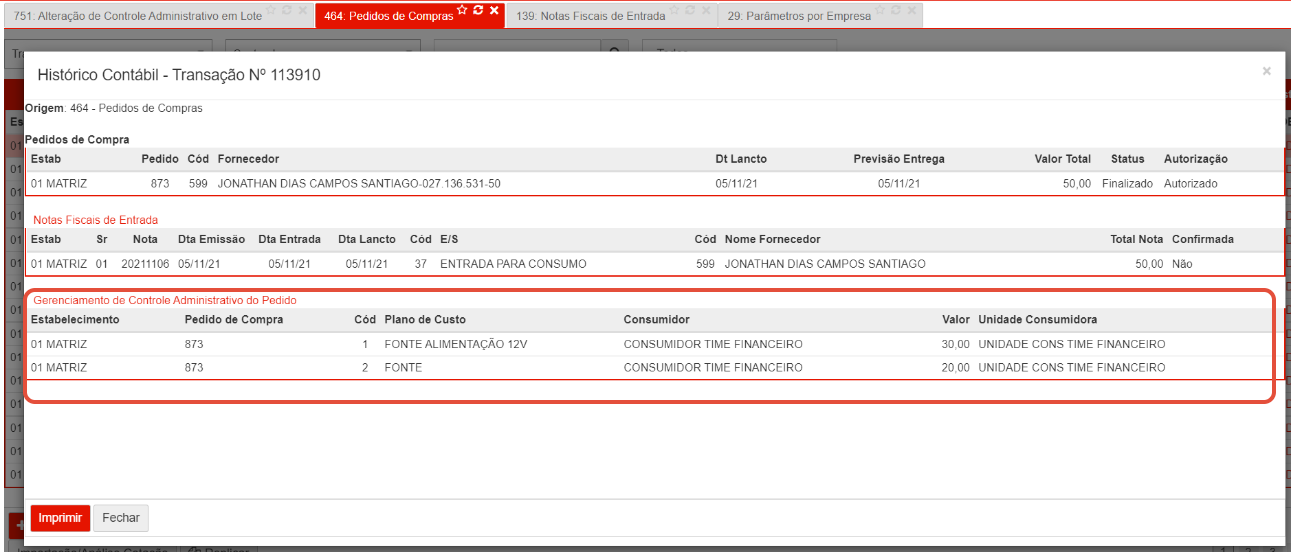The width and height of the screenshot is (1291, 552).
Task: Select Pedido number 873 in Pedidos de Compra
Action: click(x=160, y=184)
